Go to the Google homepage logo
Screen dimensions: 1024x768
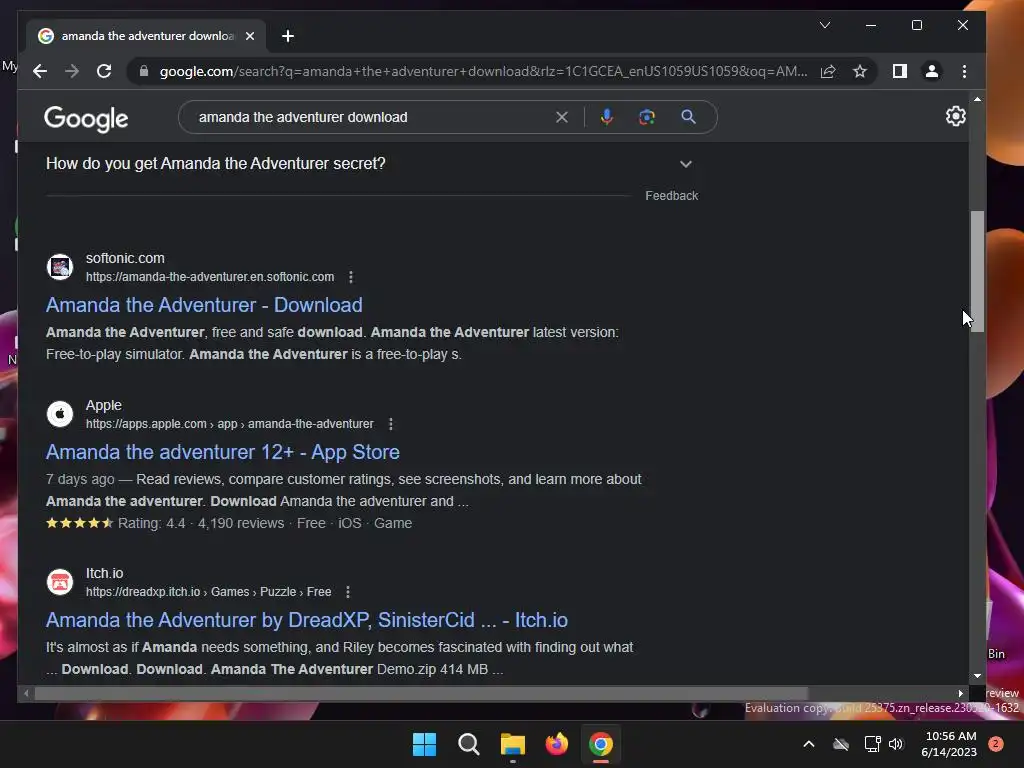[86, 119]
